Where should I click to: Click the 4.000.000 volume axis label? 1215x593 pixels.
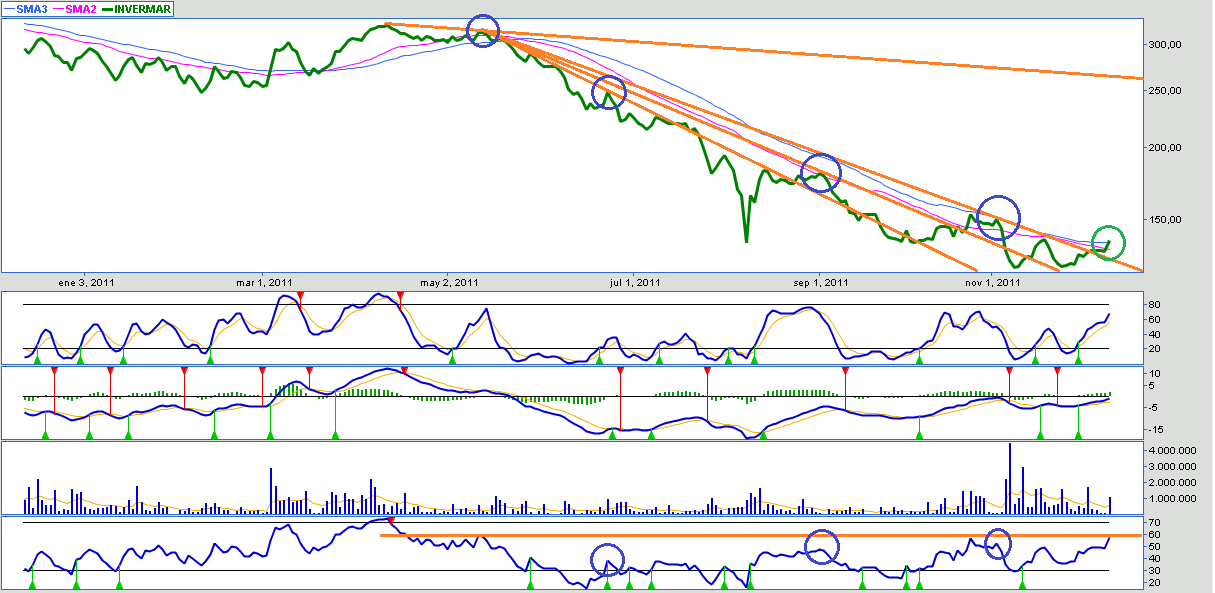click(x=1175, y=452)
